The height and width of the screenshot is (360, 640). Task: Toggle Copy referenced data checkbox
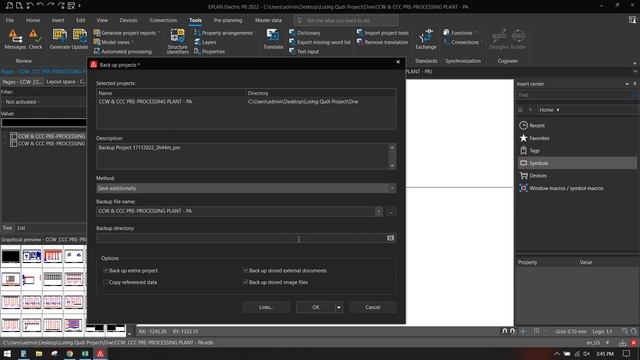(105, 282)
